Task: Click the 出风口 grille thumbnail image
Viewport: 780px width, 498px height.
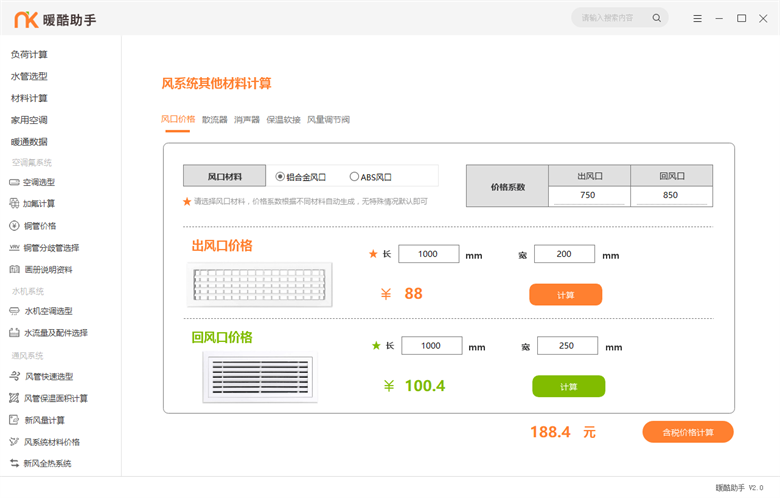Action: tap(259, 285)
